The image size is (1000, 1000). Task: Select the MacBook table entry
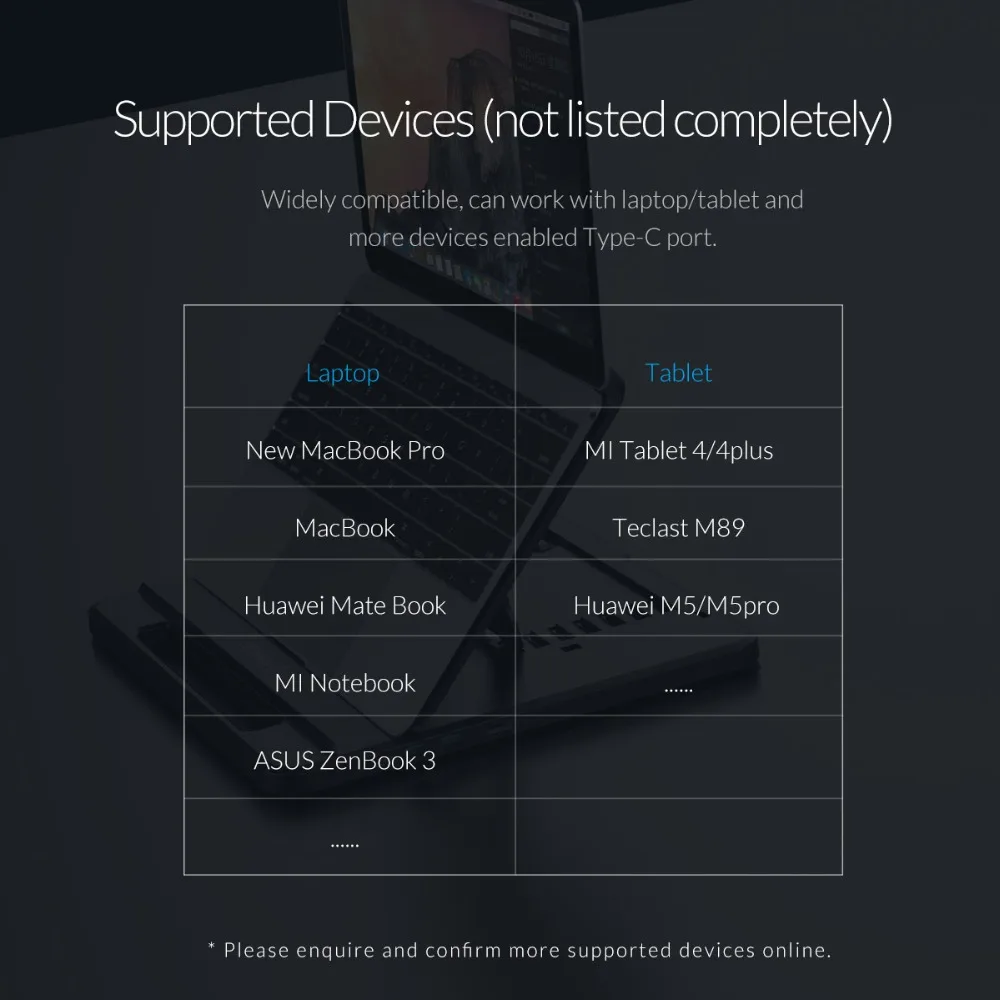(x=345, y=527)
